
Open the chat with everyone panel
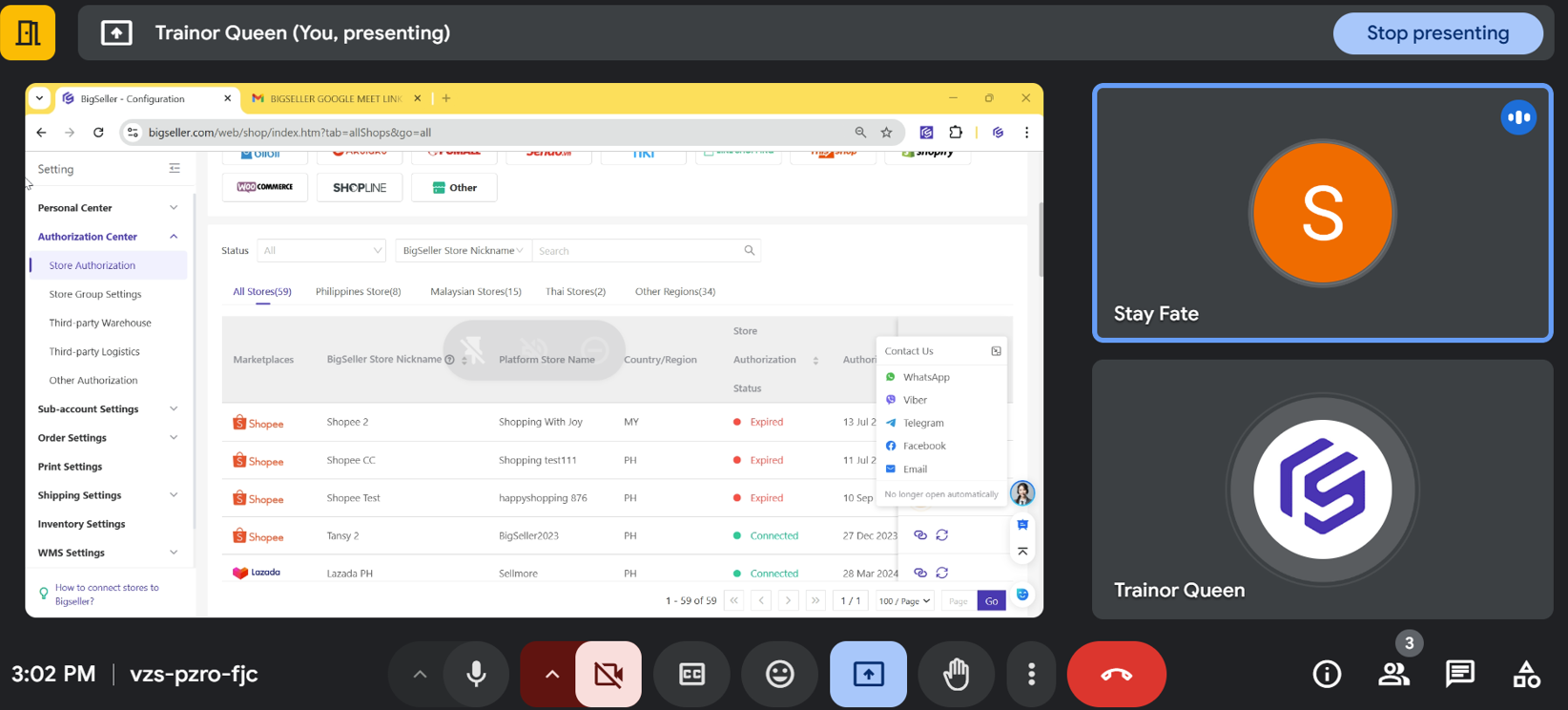1459,674
